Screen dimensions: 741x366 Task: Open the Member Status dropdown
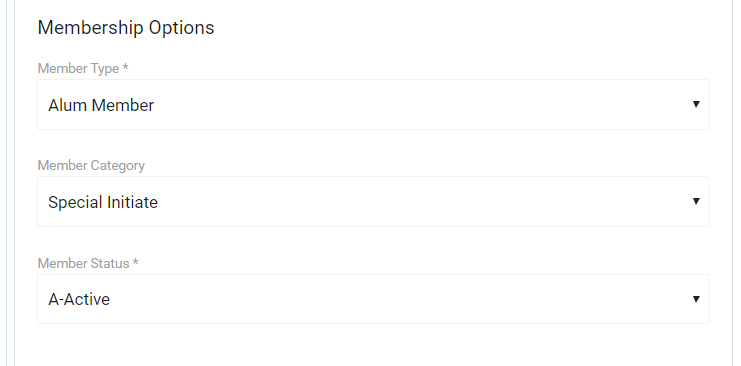pos(373,299)
